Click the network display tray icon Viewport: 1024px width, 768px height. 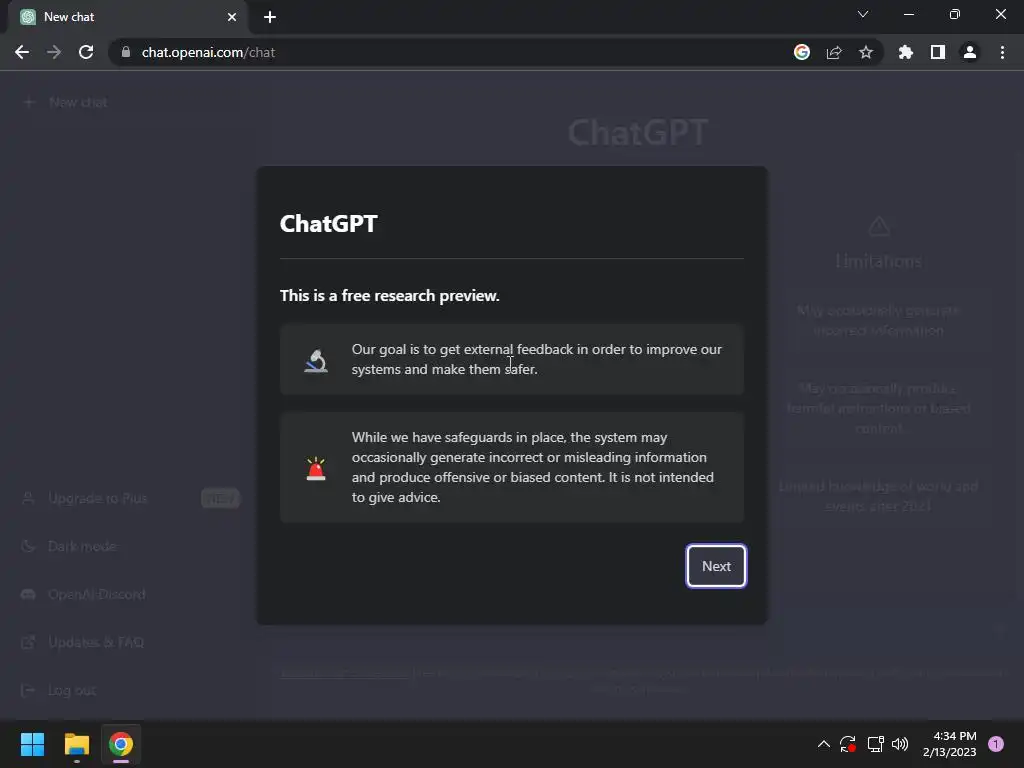point(875,744)
